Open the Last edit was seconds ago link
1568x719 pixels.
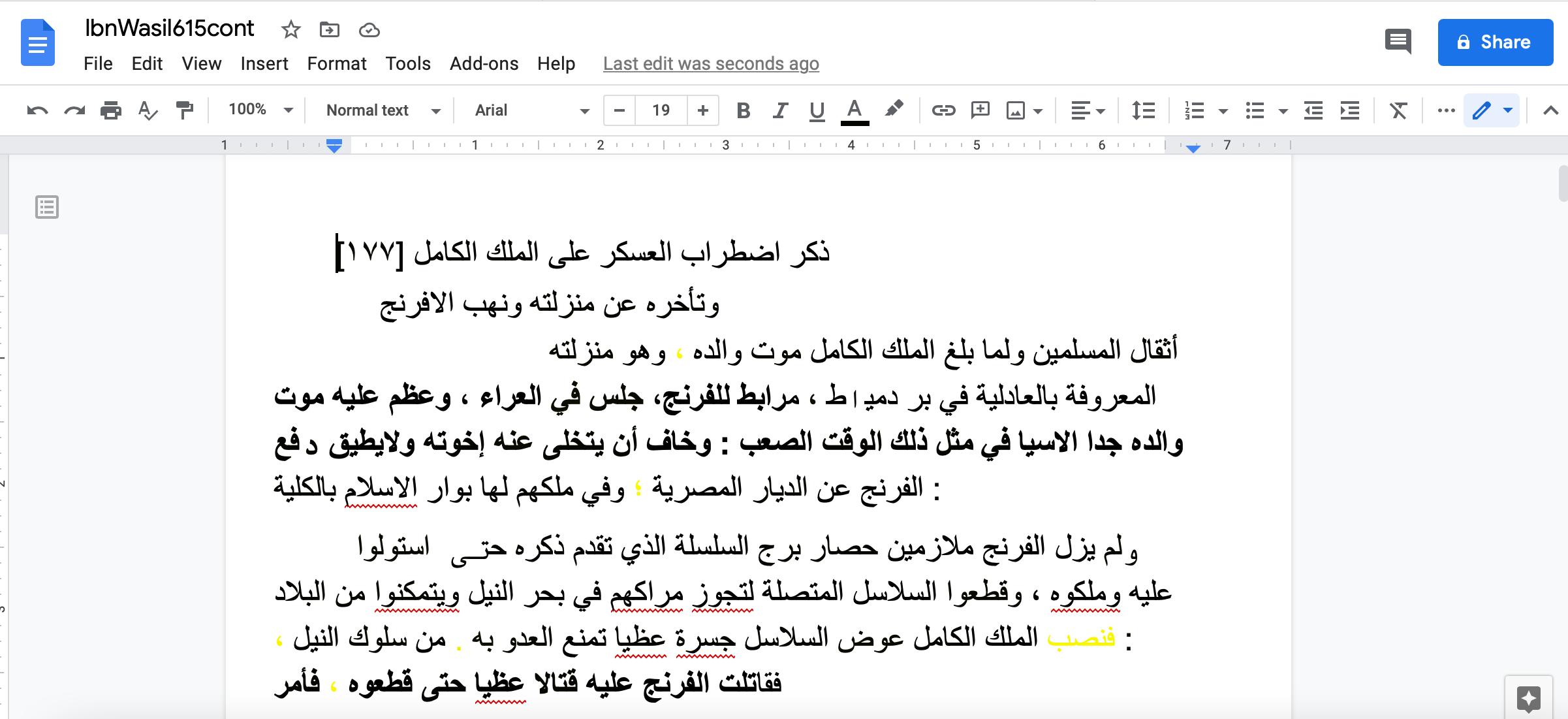(711, 63)
